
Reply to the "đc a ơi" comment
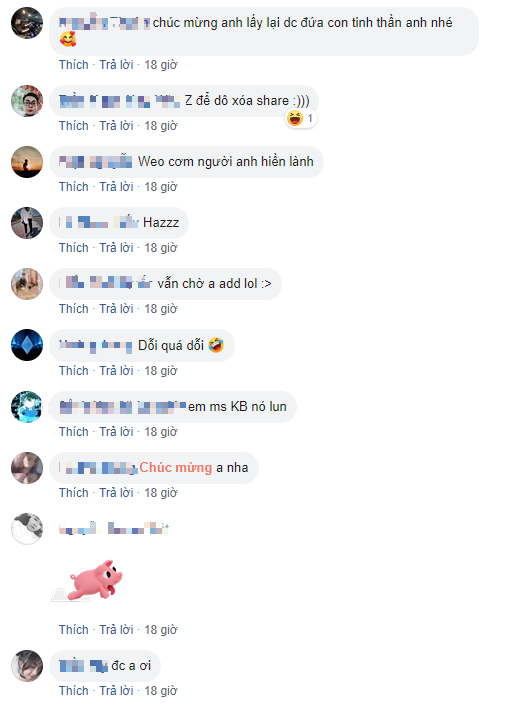116,691
